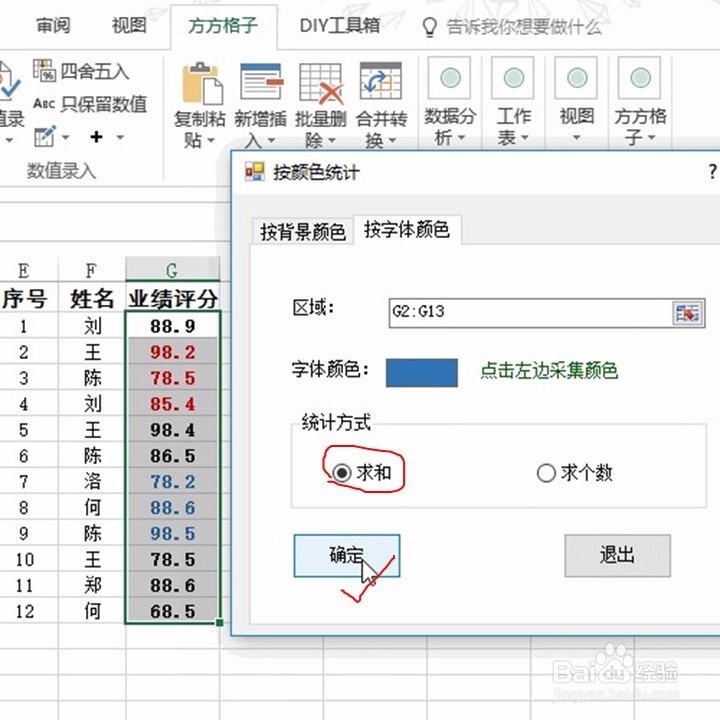Click the 确定 confirm button
This screenshot has height=720, width=720.
(347, 556)
